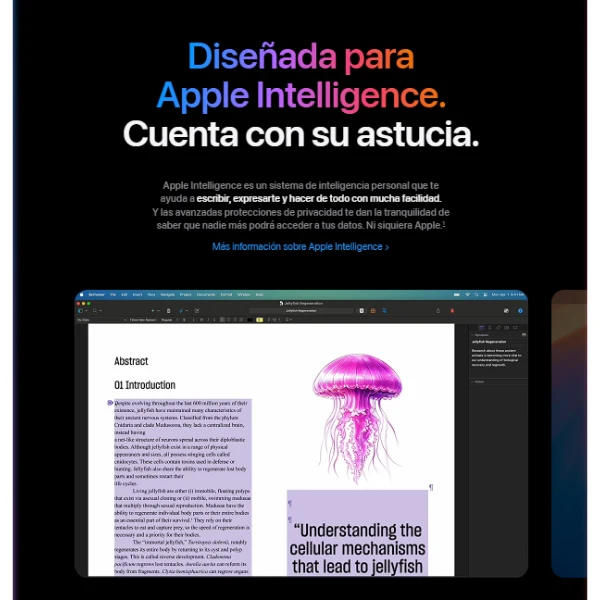
Task: Click the partially visible next slide card
Action: (569, 434)
